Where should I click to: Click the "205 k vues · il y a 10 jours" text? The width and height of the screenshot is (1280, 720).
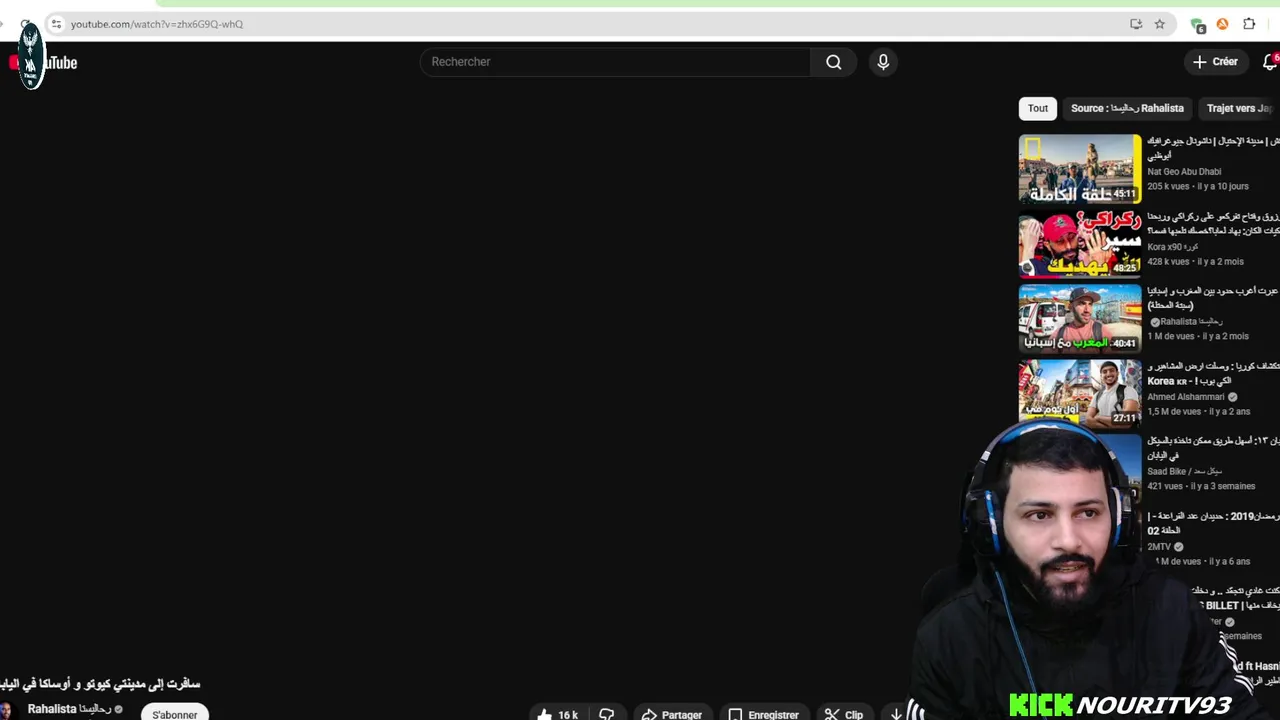(x=1198, y=186)
